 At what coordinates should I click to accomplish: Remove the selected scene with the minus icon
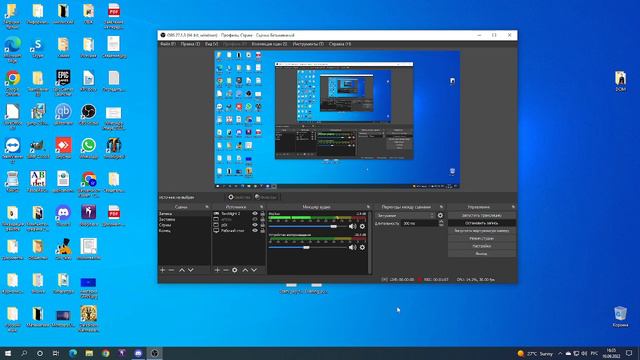pyautogui.click(x=171, y=270)
